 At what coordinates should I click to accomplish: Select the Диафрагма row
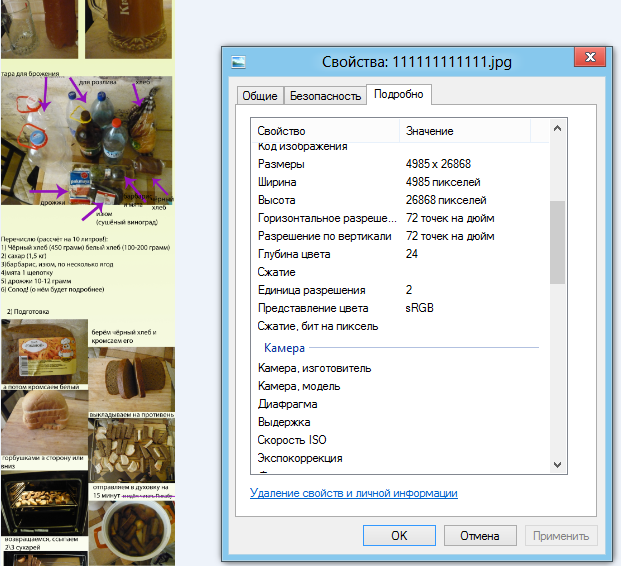[x=400, y=404]
